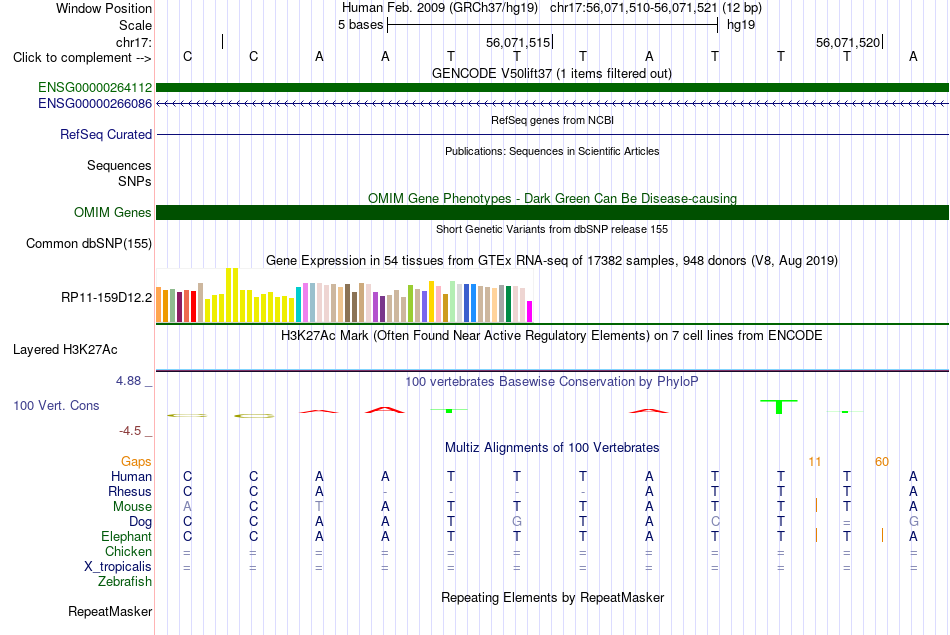Click the Layered H3K27Ac track label
The width and height of the screenshot is (950, 635).
[65, 350]
